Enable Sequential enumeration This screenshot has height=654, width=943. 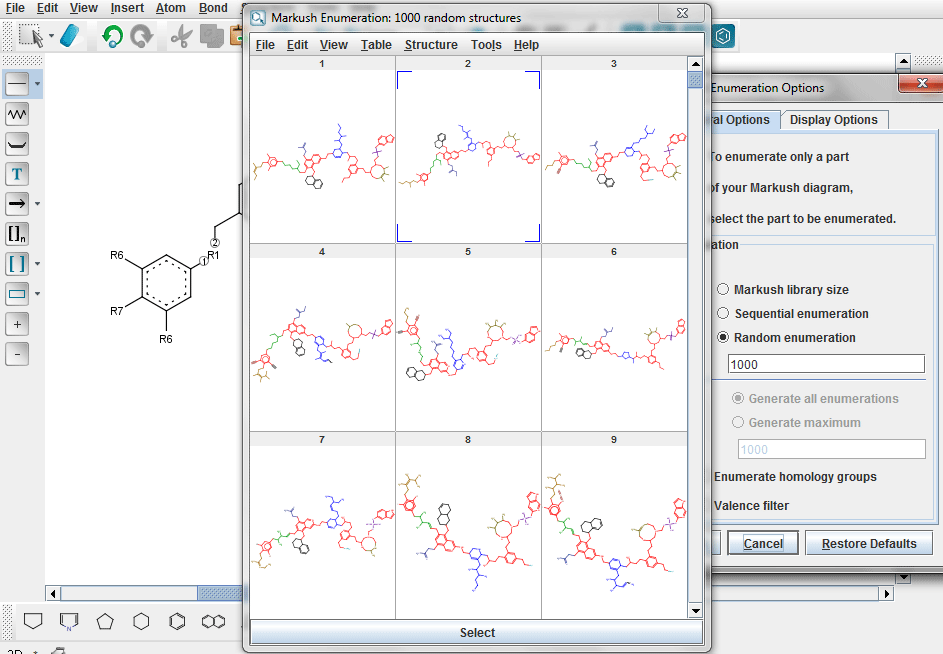pyautogui.click(x=723, y=313)
